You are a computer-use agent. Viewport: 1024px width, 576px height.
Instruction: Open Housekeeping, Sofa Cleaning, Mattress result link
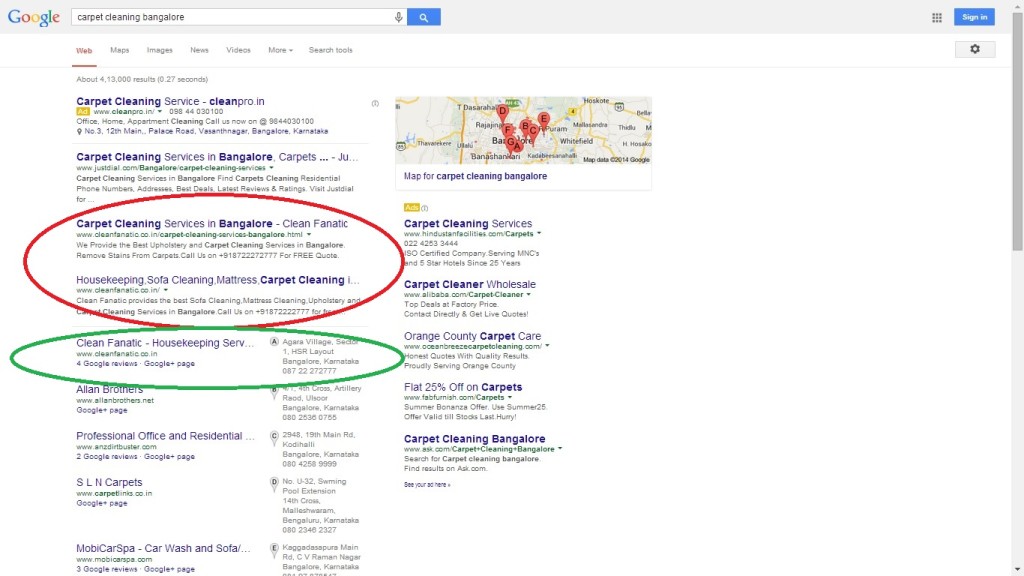pyautogui.click(x=217, y=280)
